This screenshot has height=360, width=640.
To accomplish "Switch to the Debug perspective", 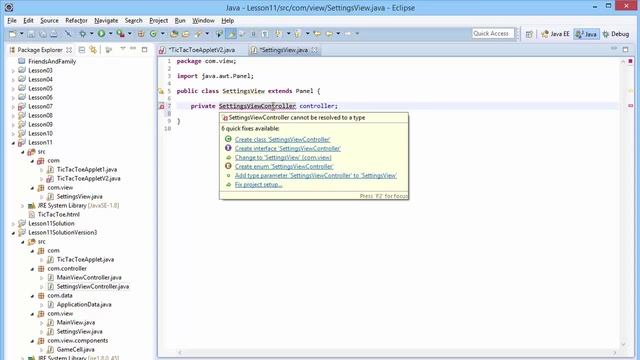I will [616, 34].
